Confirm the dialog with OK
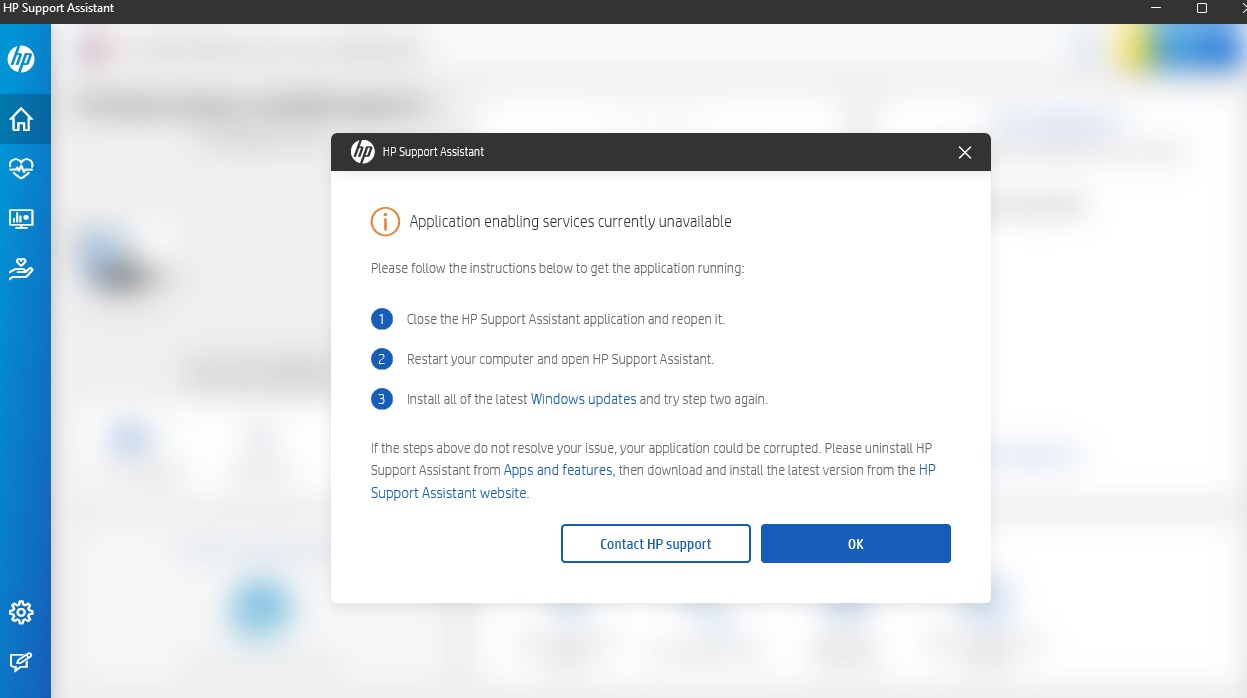Image resolution: width=1247 pixels, height=698 pixels. pyautogui.click(x=855, y=544)
